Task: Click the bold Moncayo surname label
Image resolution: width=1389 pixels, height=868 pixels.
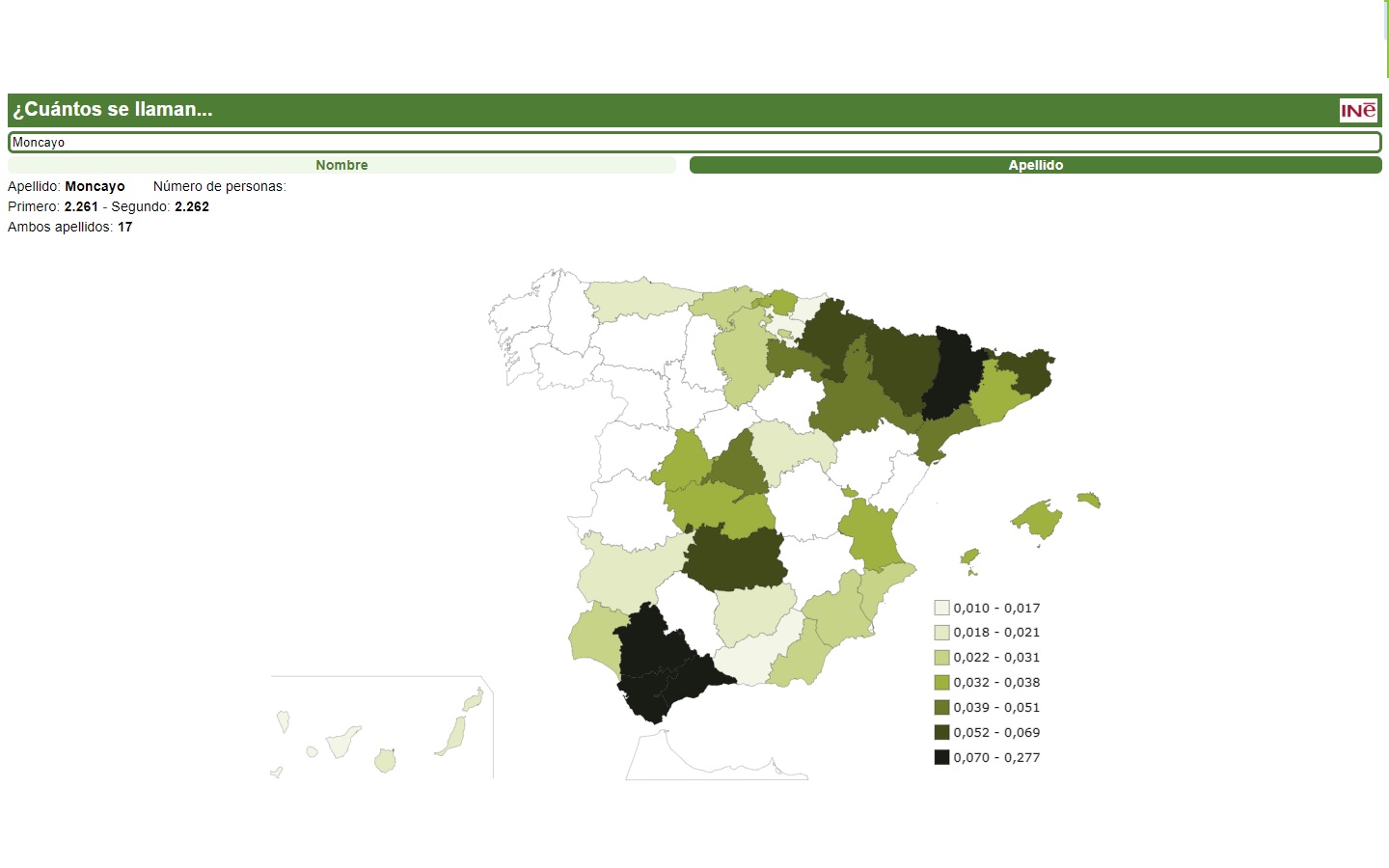Action: (x=97, y=186)
